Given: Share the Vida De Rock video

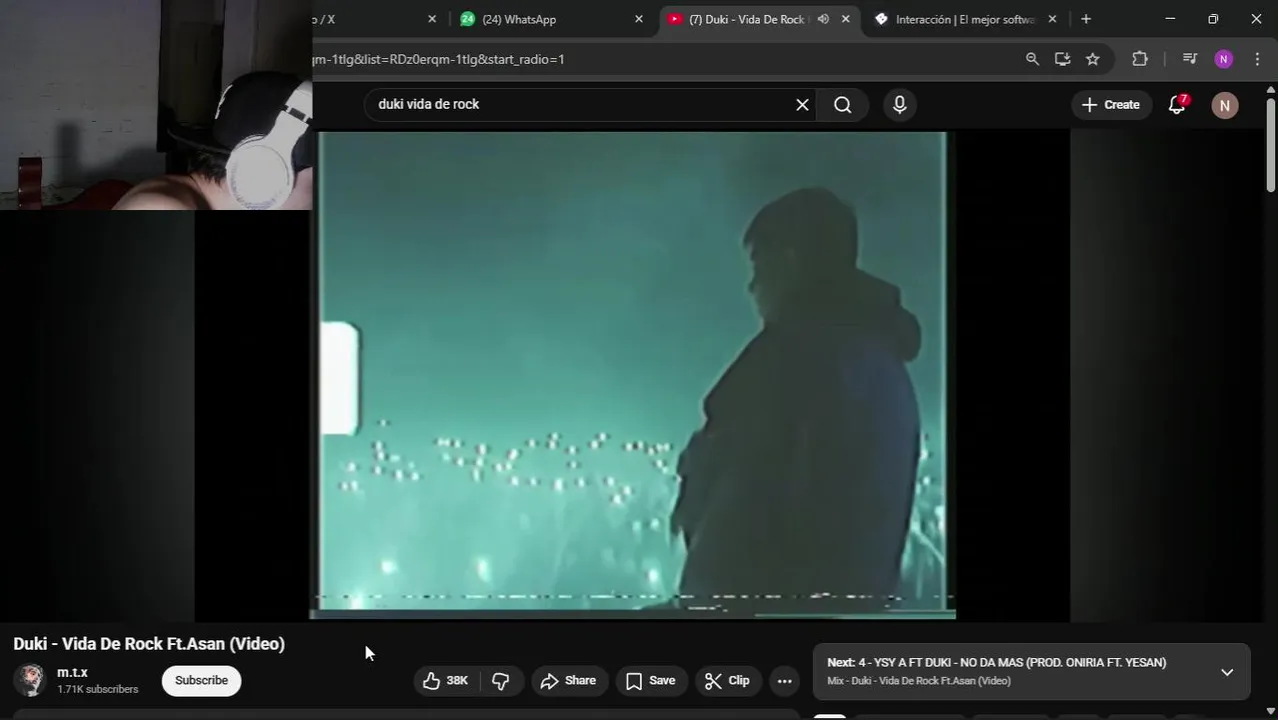Looking at the screenshot, I should pos(568,681).
